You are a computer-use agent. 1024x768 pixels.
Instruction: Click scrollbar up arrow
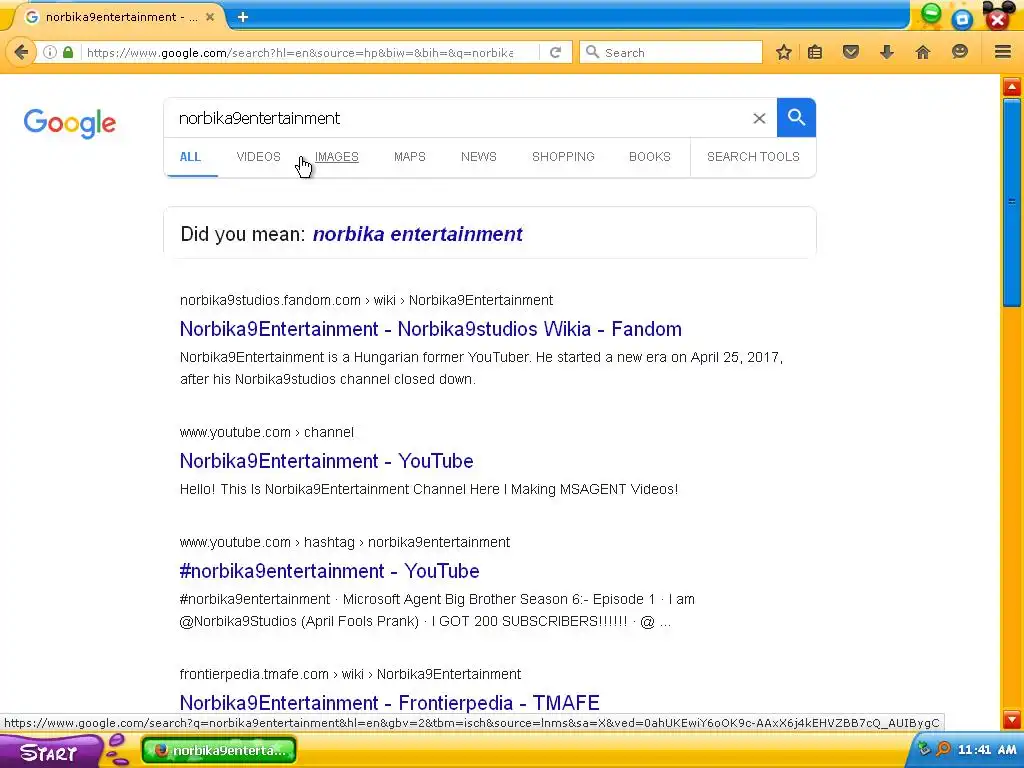(1012, 87)
